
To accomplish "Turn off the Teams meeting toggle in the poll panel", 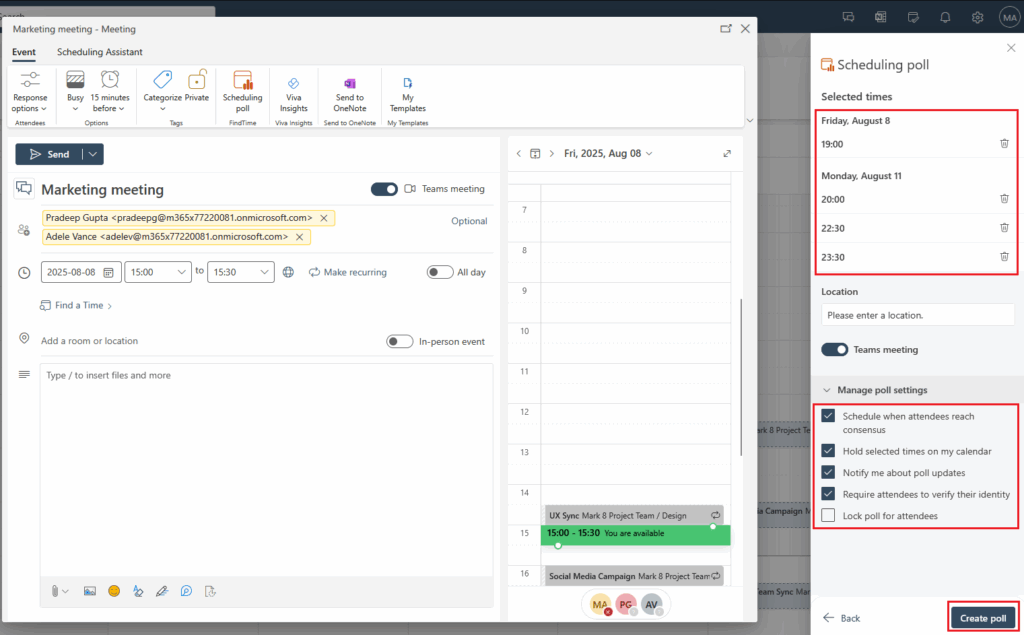I will [x=835, y=350].
